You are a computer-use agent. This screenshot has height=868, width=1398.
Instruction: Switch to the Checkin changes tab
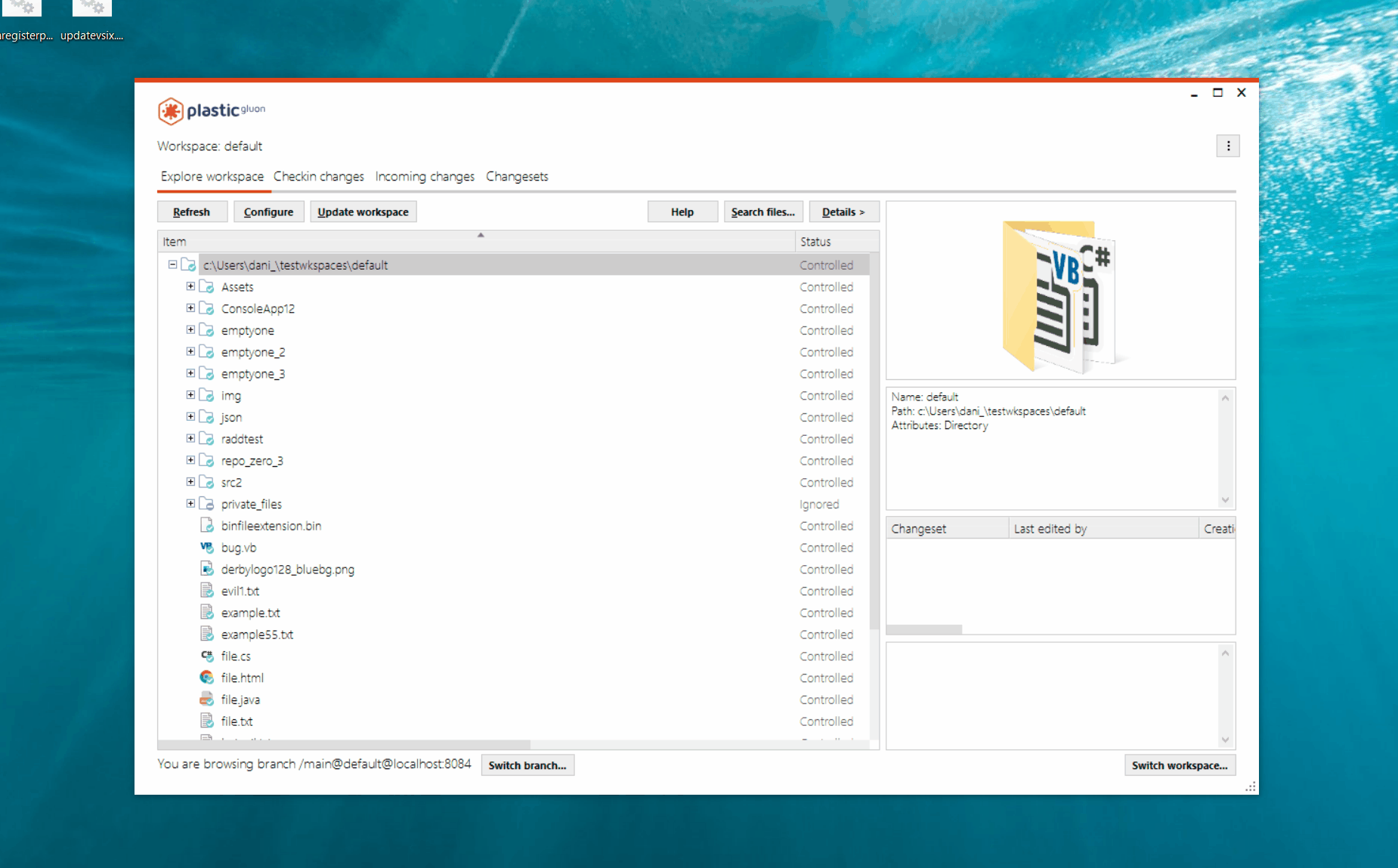pyautogui.click(x=319, y=176)
